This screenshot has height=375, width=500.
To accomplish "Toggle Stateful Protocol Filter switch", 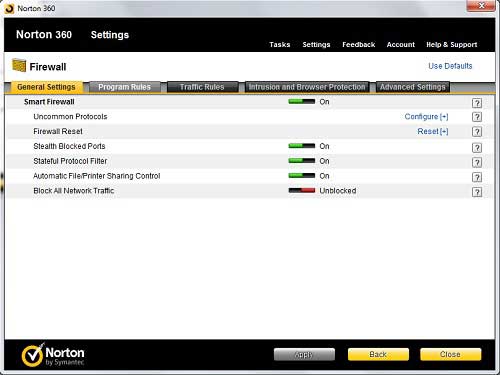I will [x=301, y=161].
